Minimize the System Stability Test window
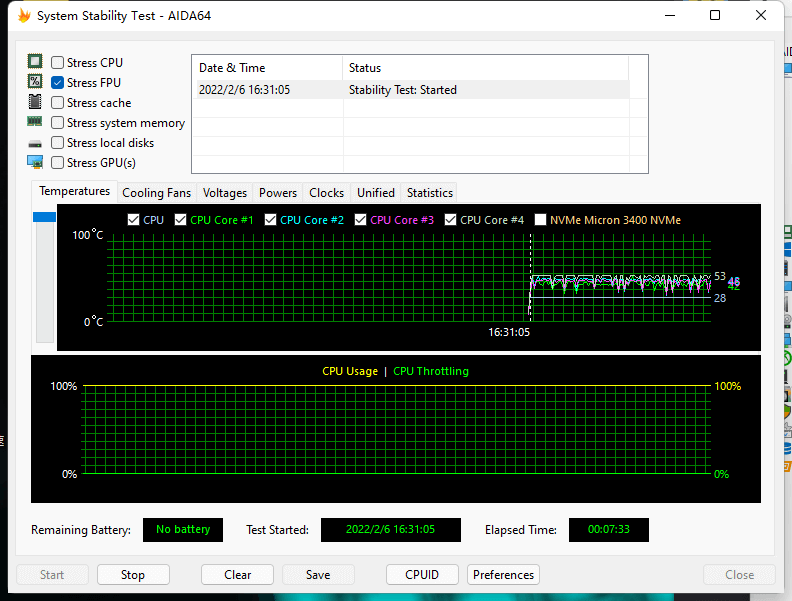 point(670,15)
